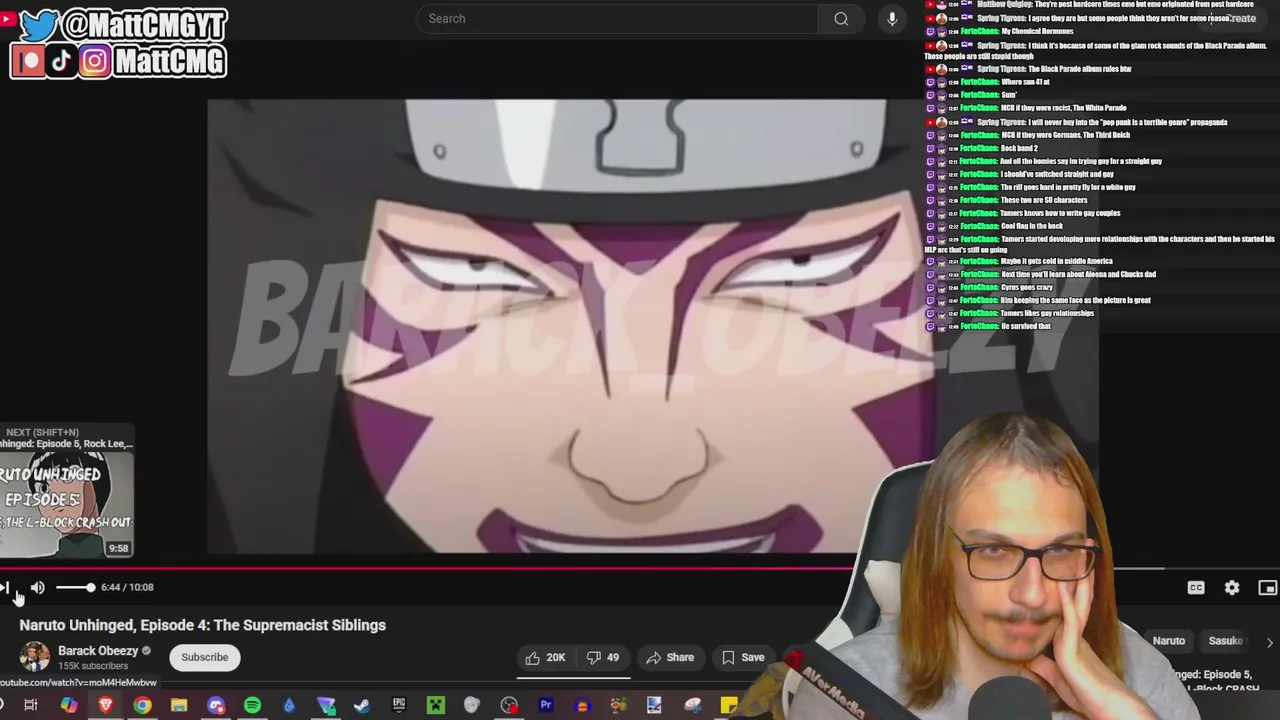
Task: Toggle closed captions with the CC icon
Action: point(1196,588)
